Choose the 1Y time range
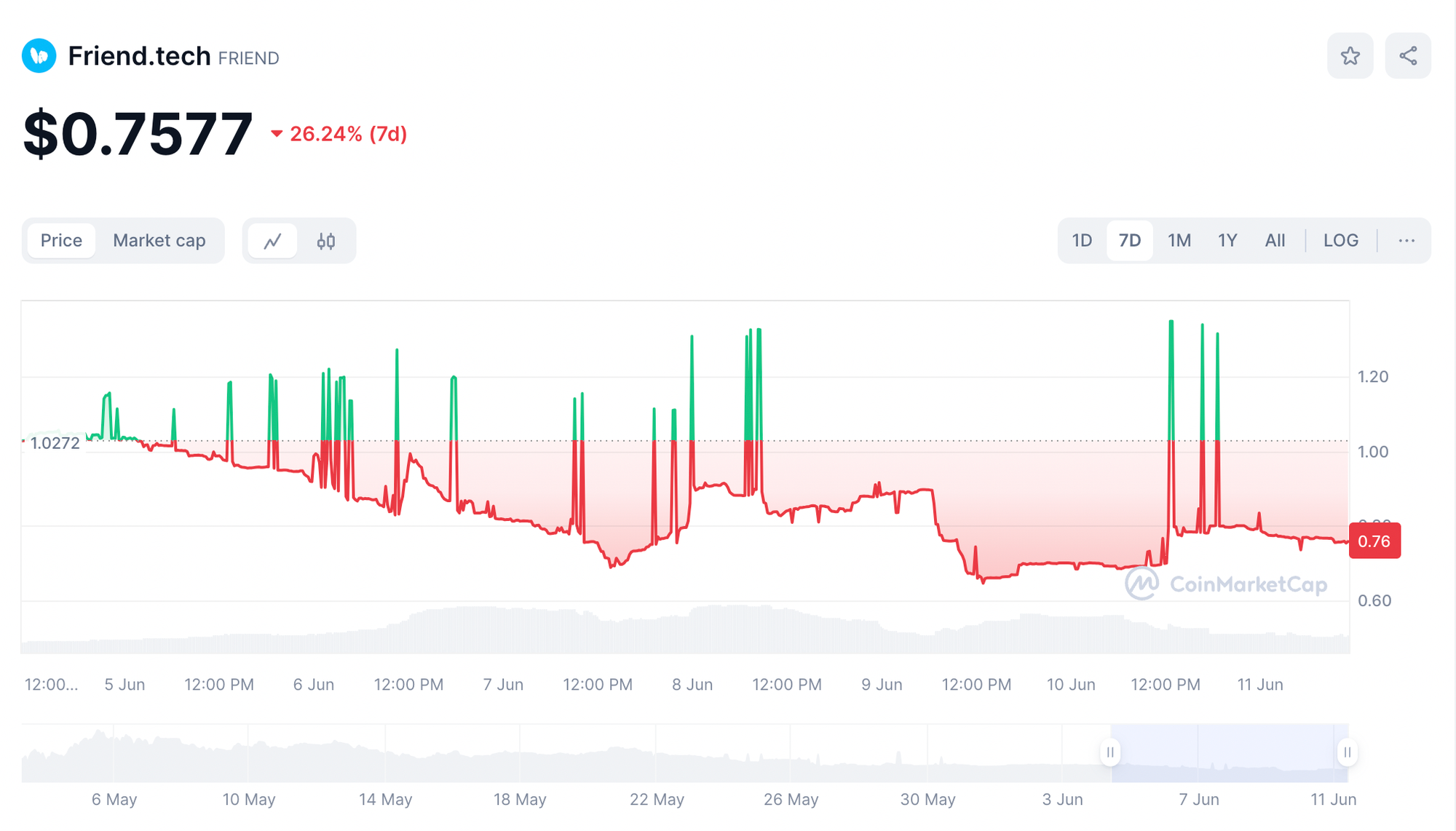 [1227, 241]
